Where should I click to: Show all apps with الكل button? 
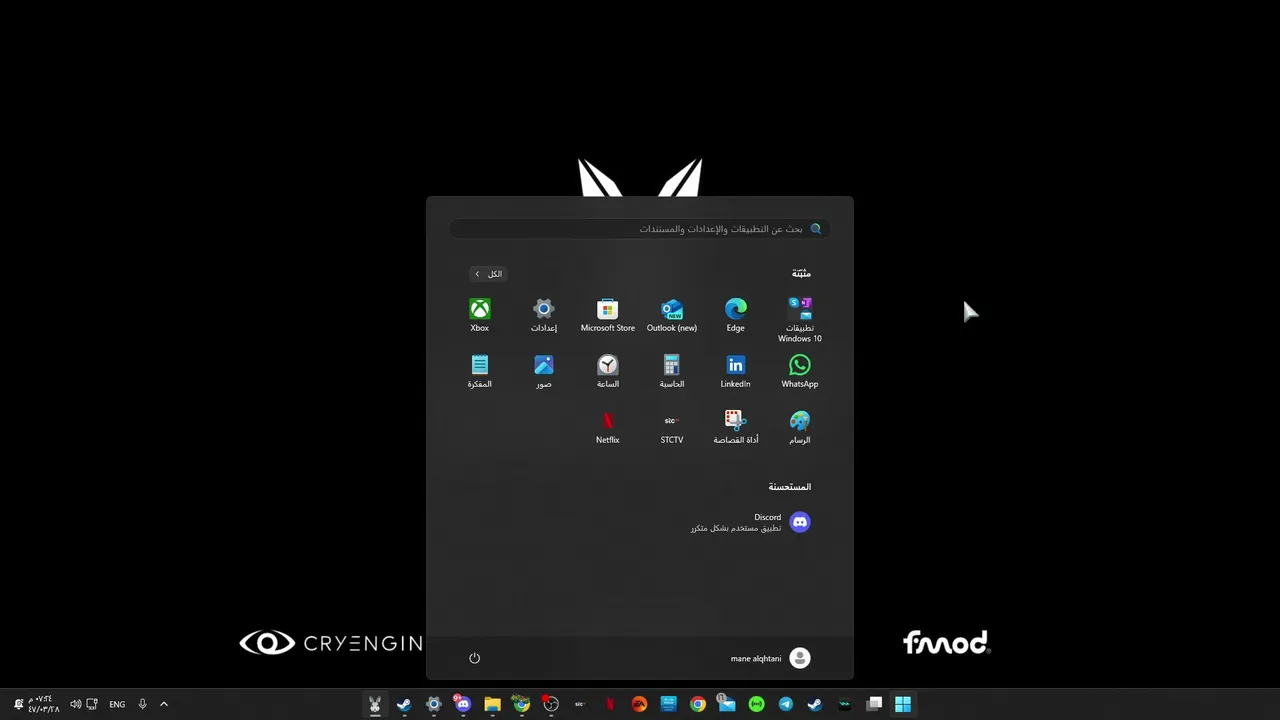point(489,274)
